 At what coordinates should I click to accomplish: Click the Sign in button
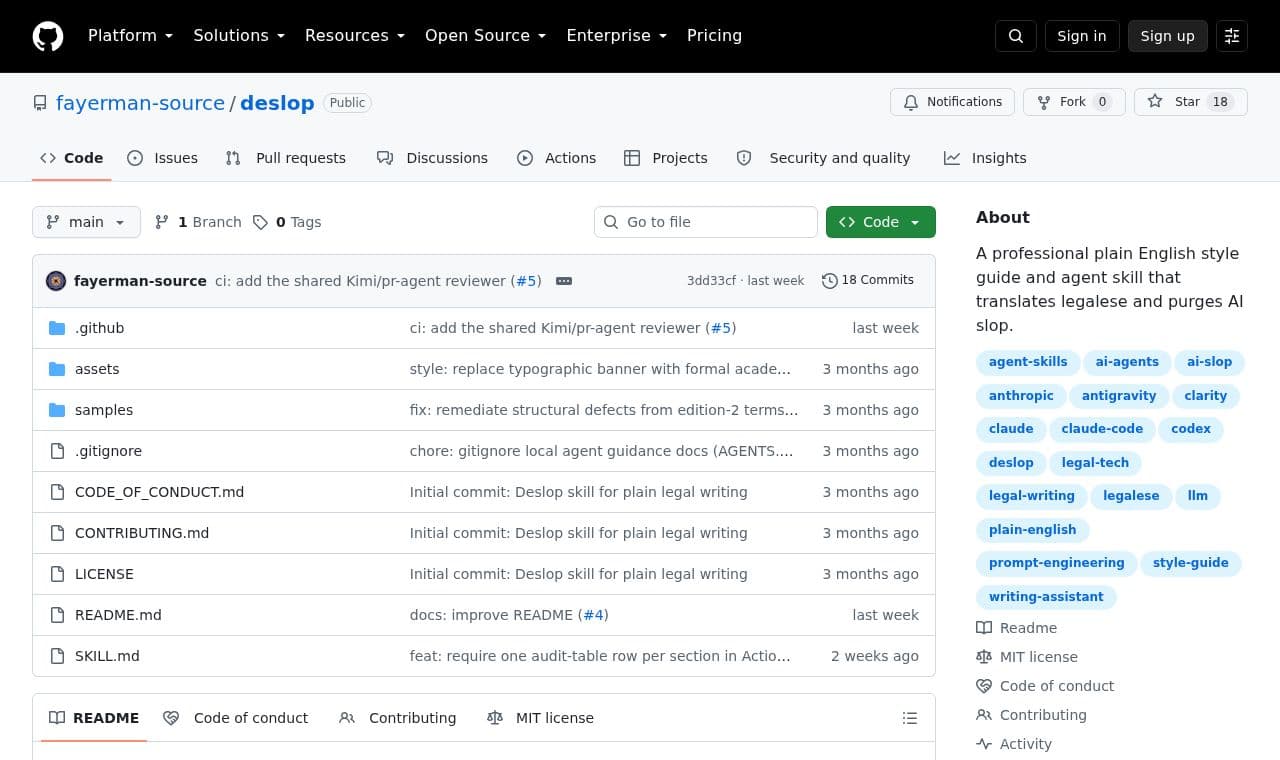click(1082, 36)
